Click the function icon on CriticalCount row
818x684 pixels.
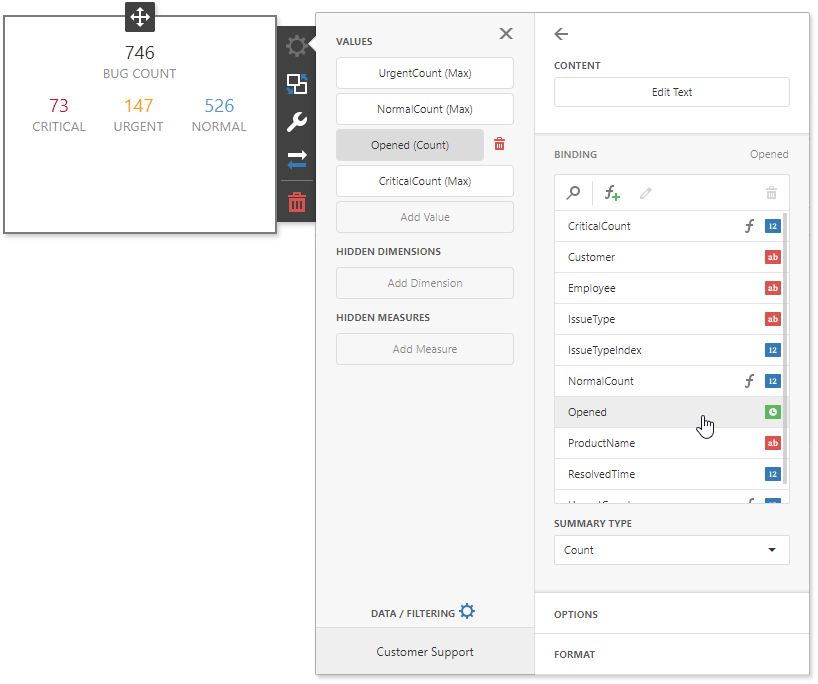pyautogui.click(x=749, y=226)
